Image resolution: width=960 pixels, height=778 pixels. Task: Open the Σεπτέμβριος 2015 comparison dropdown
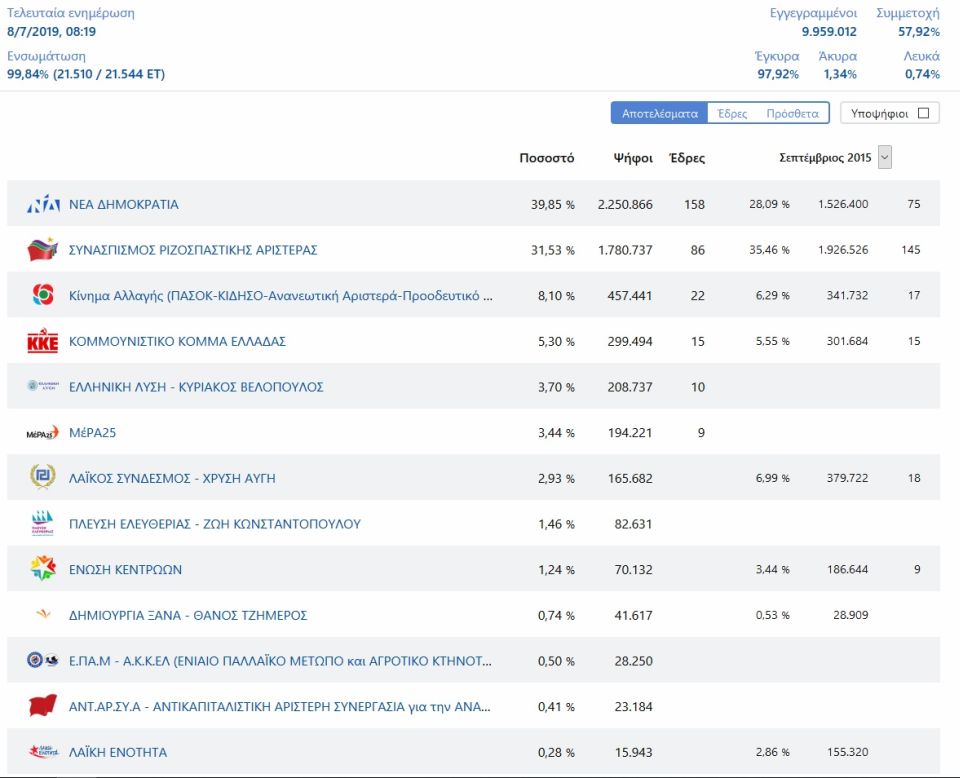(885, 157)
